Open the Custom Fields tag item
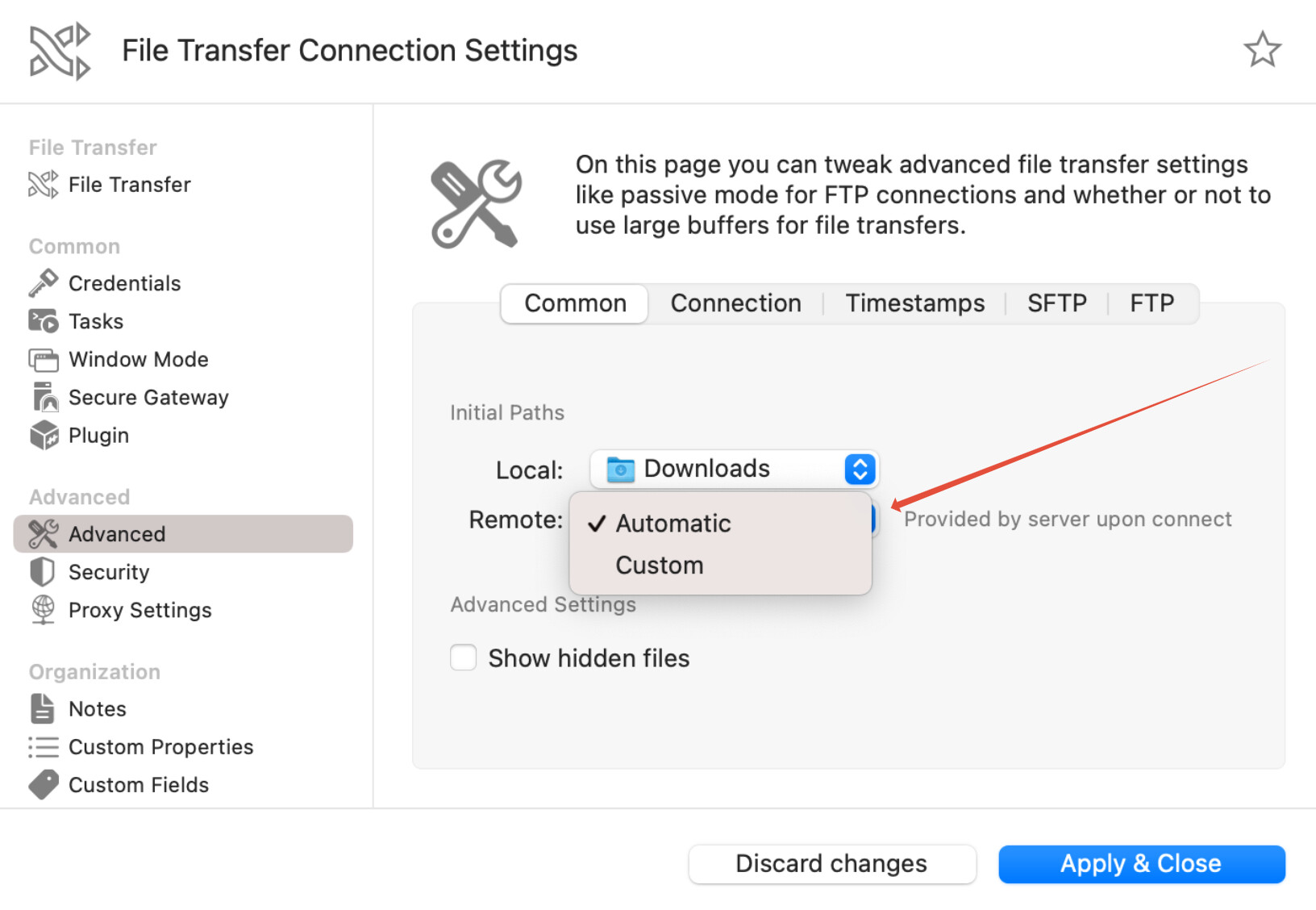1316x910 pixels. point(44,785)
